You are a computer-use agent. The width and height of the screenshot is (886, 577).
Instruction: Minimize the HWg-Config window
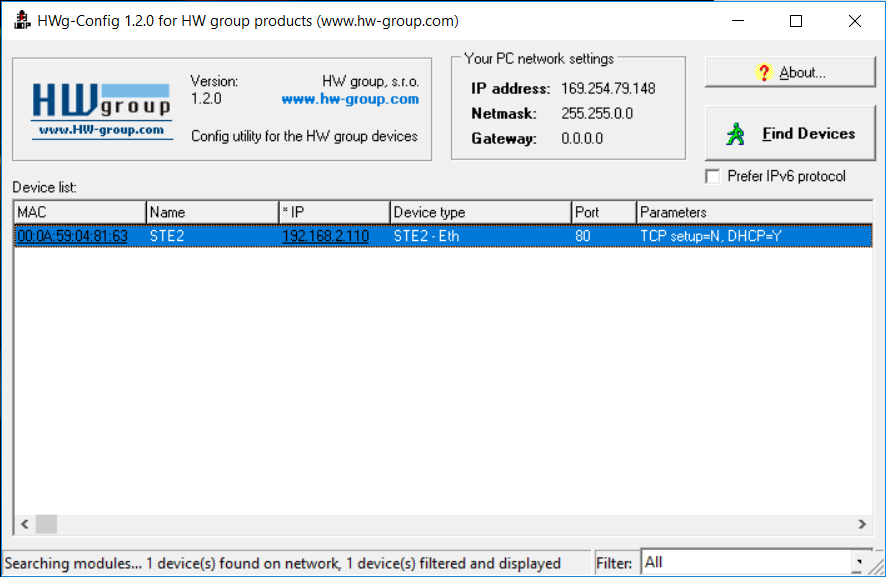pos(737,21)
